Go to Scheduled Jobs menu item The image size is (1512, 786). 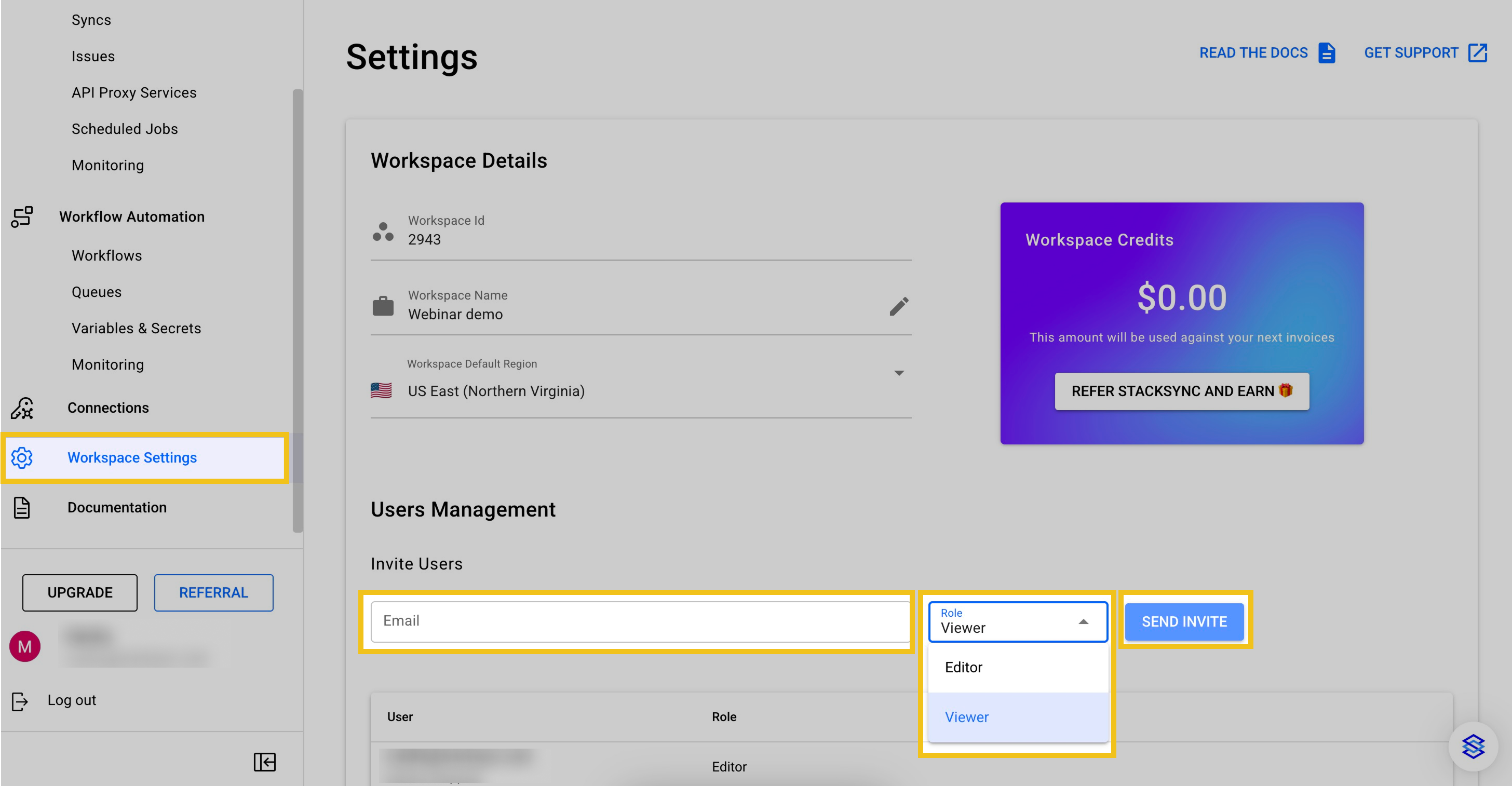tap(125, 129)
